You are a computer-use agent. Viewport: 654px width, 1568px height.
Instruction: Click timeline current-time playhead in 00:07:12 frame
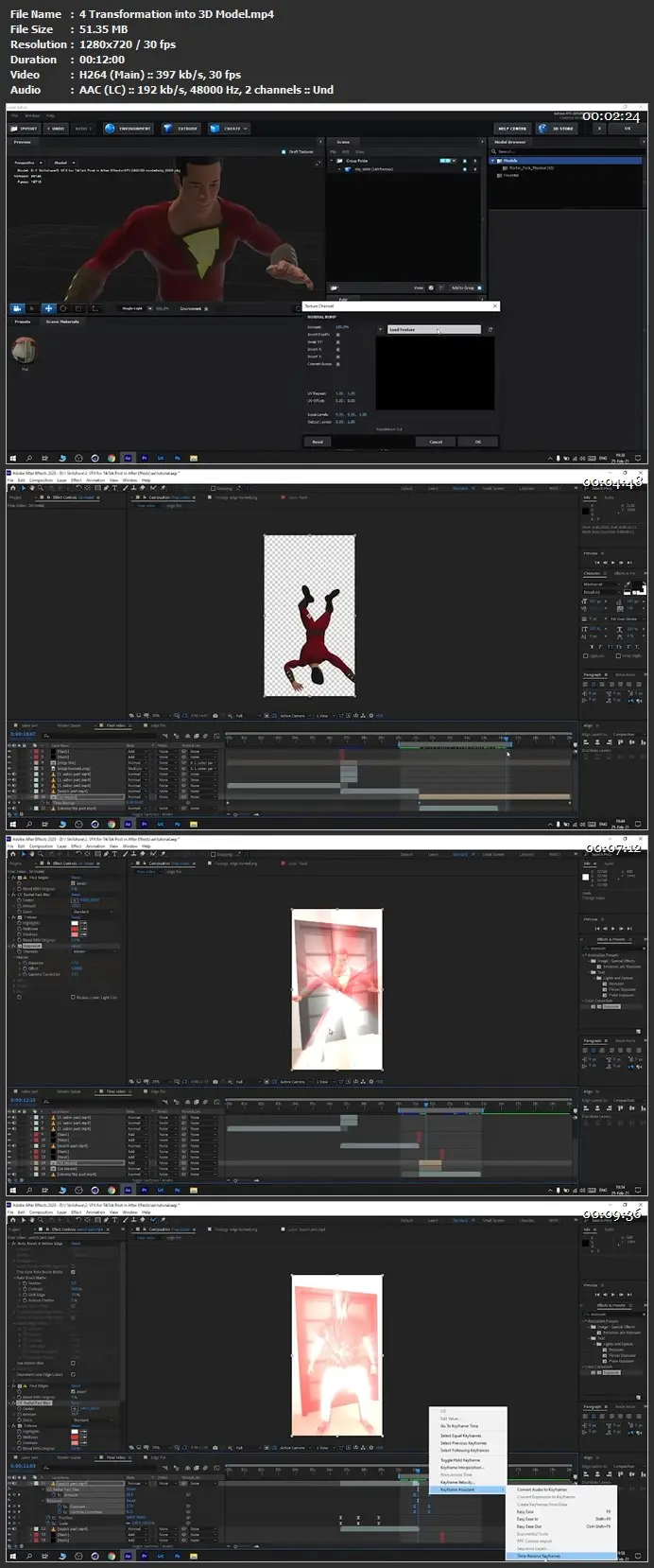click(426, 1104)
